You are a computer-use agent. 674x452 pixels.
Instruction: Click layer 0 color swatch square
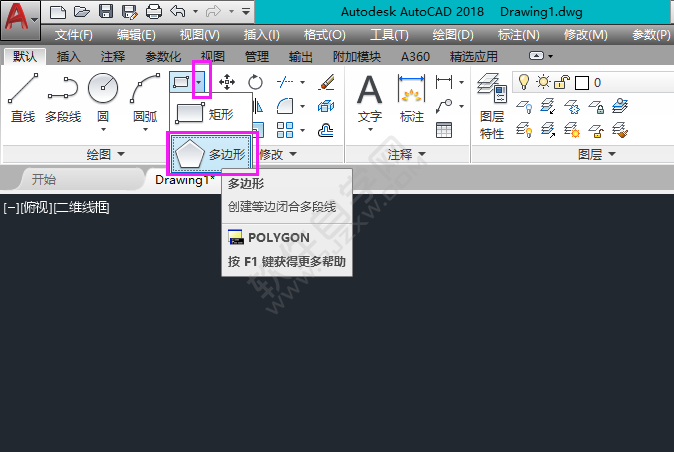tap(582, 82)
